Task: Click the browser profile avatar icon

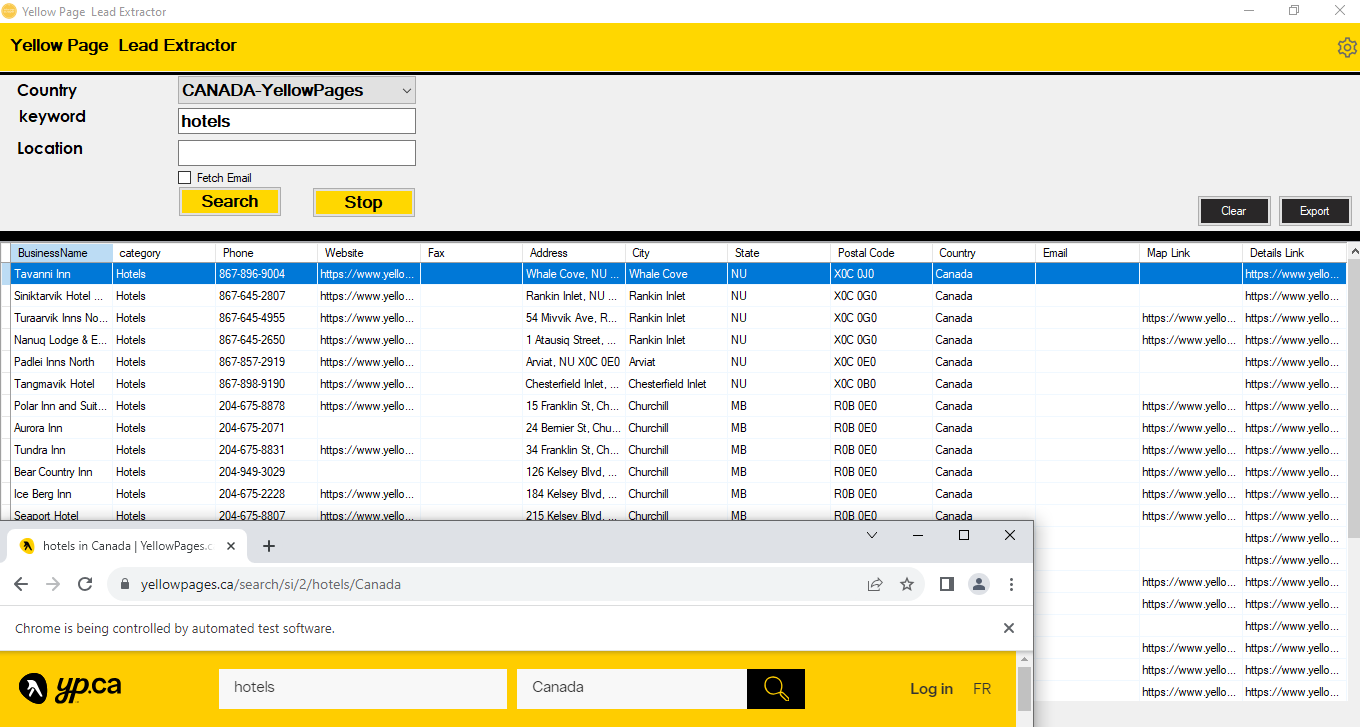Action: pyautogui.click(x=978, y=584)
